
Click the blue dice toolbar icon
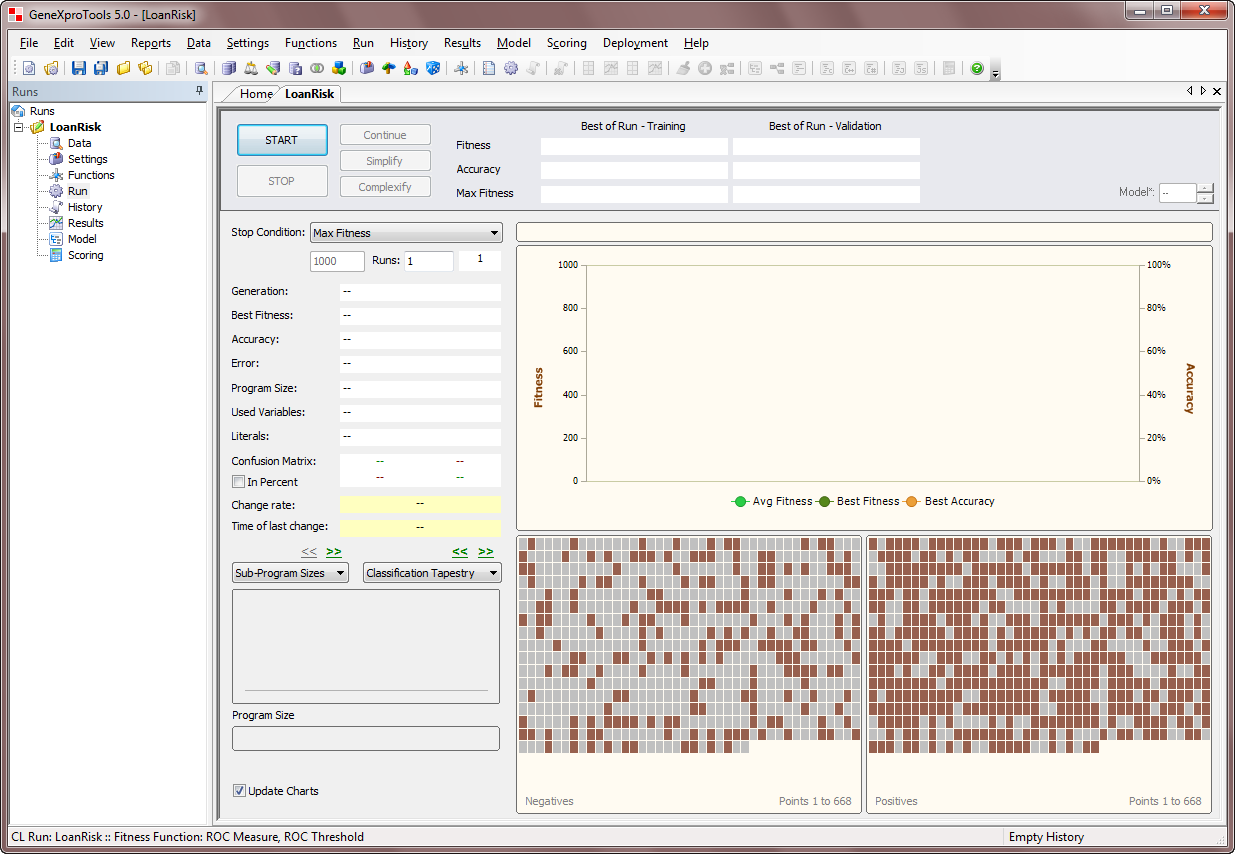[433, 68]
